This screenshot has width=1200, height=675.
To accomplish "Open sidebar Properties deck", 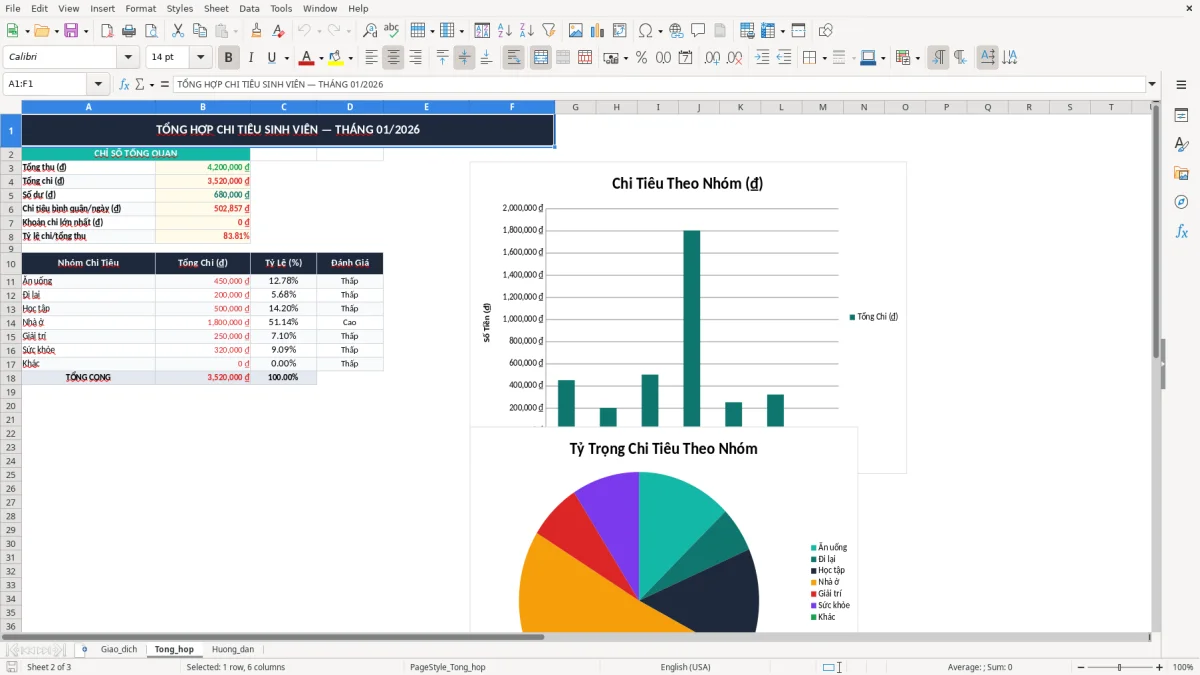I will click(x=1181, y=115).
